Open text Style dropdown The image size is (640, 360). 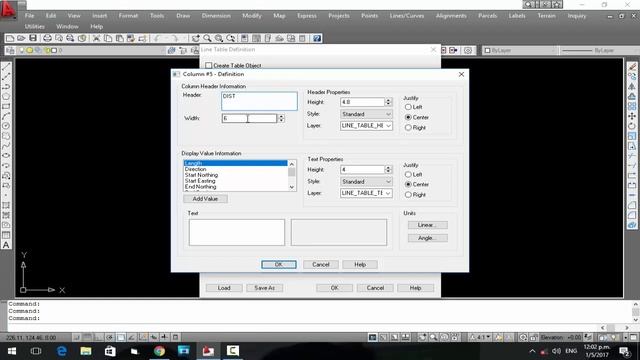click(x=366, y=181)
